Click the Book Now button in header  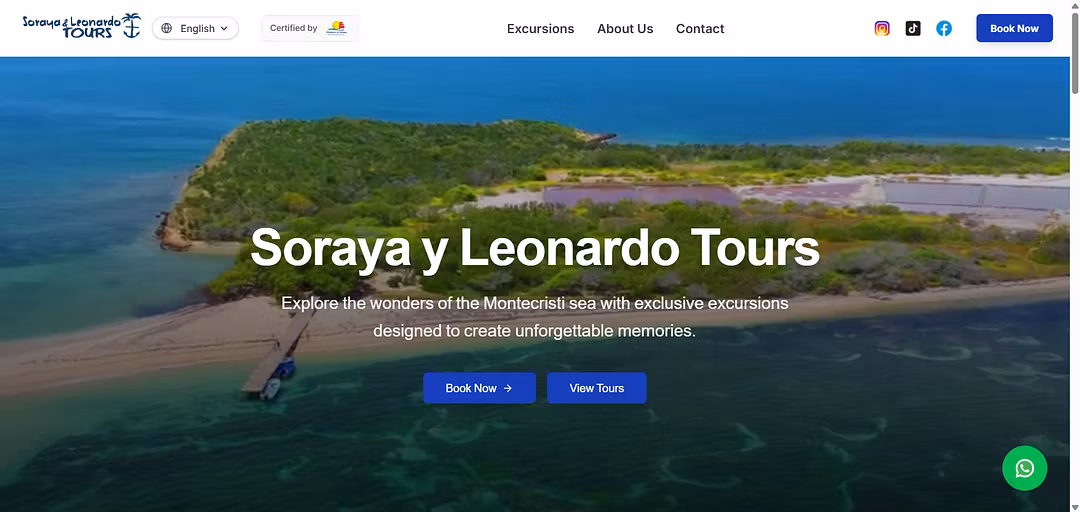click(x=1014, y=28)
